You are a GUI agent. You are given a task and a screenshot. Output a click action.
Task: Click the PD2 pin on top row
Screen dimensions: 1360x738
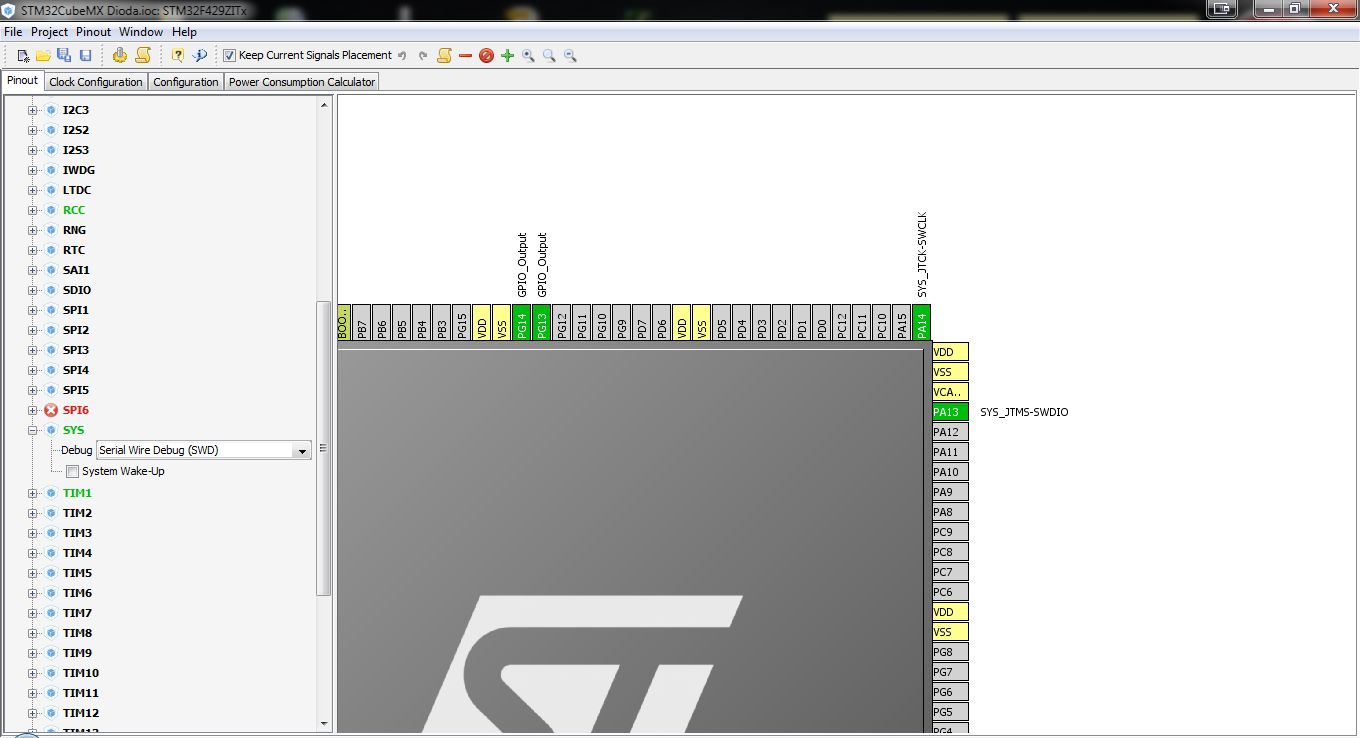782,322
